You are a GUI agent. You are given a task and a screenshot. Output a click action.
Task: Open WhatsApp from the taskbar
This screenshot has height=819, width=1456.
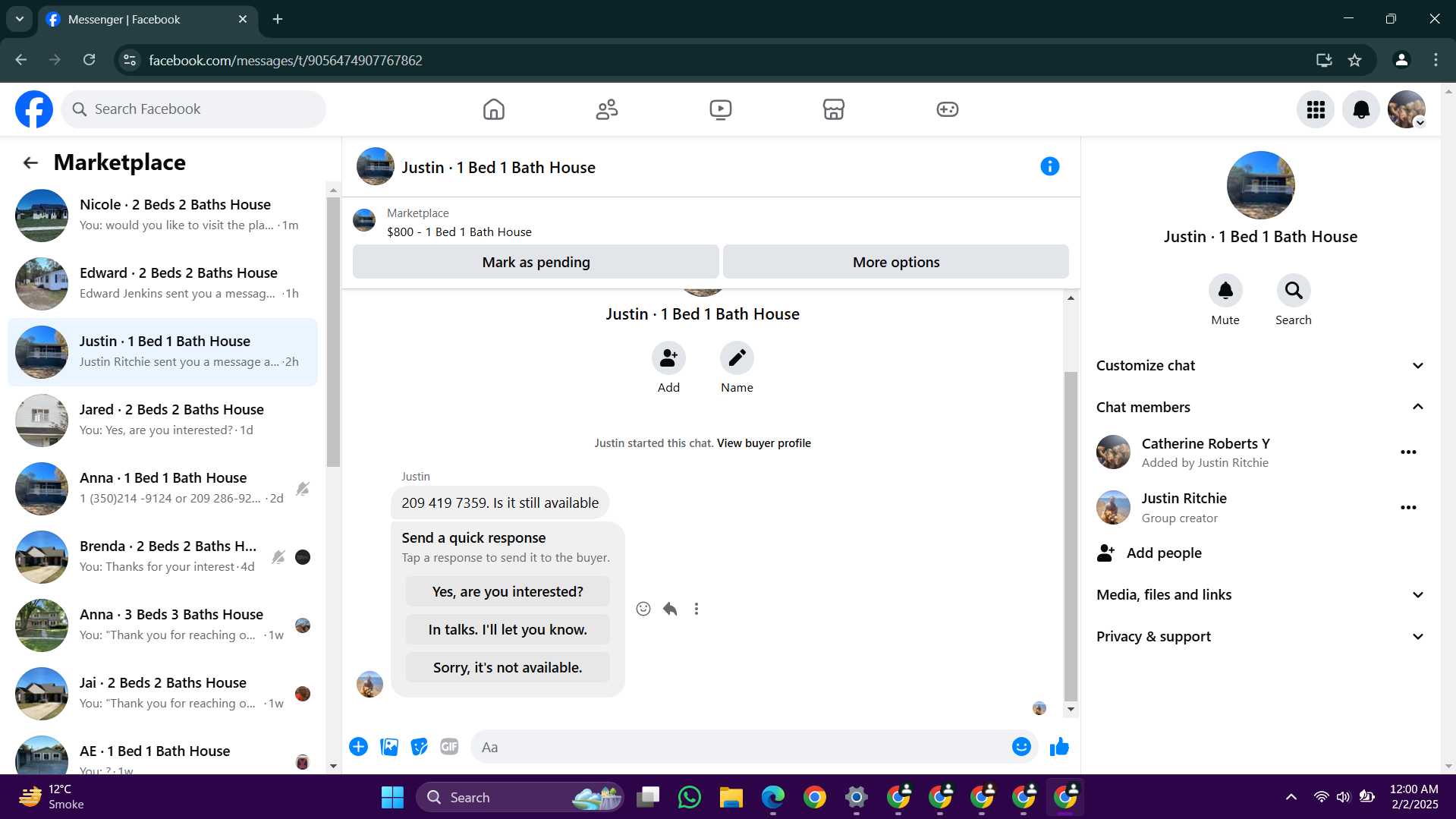689,797
